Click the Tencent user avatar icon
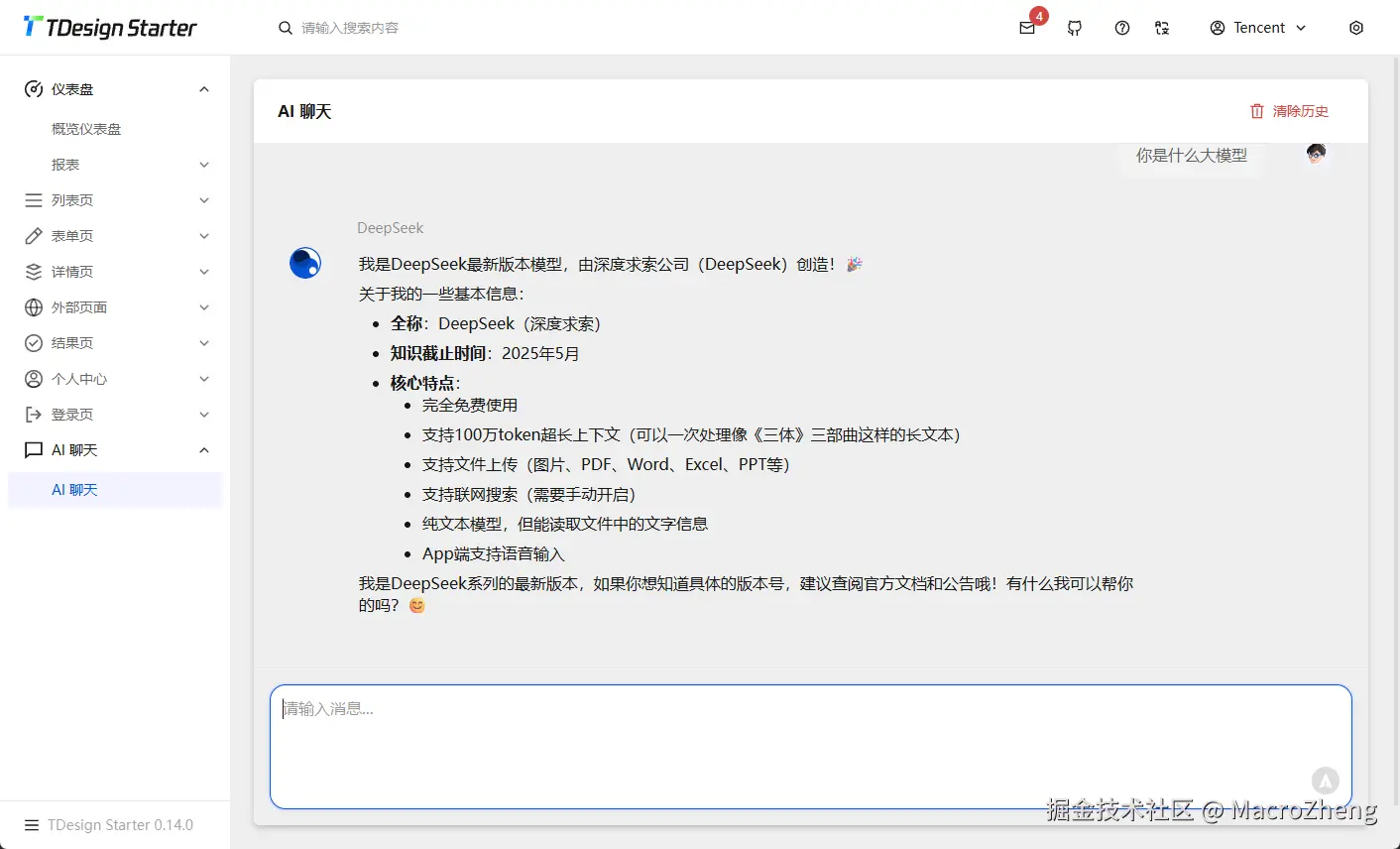 1218,28
